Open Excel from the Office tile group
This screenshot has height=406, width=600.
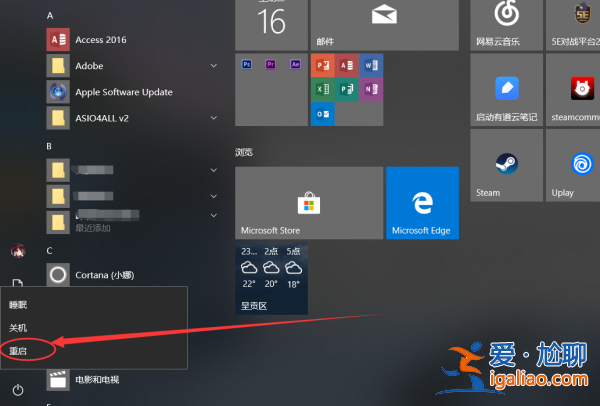click(323, 90)
